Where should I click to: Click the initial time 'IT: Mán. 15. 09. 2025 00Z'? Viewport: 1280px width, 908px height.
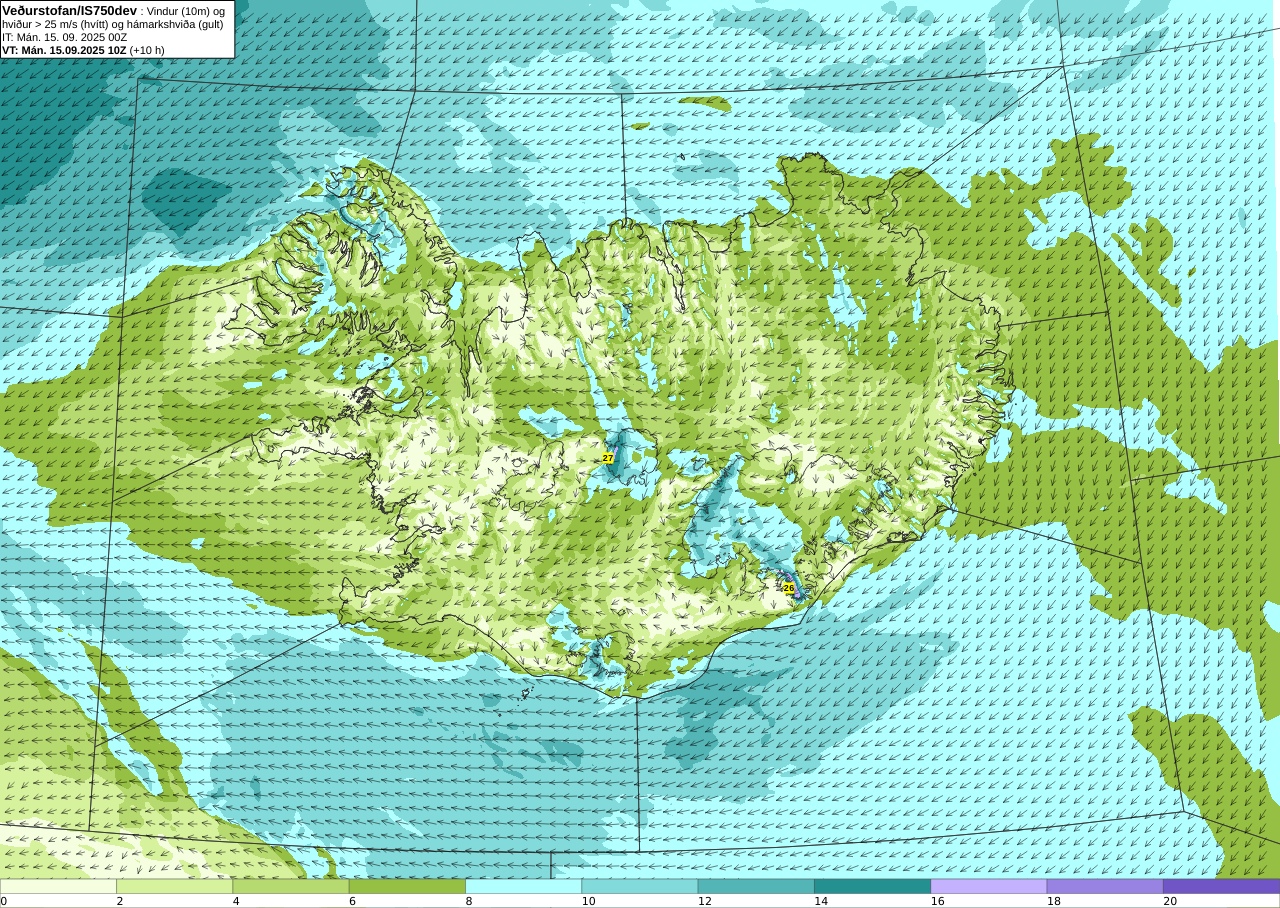65,37
